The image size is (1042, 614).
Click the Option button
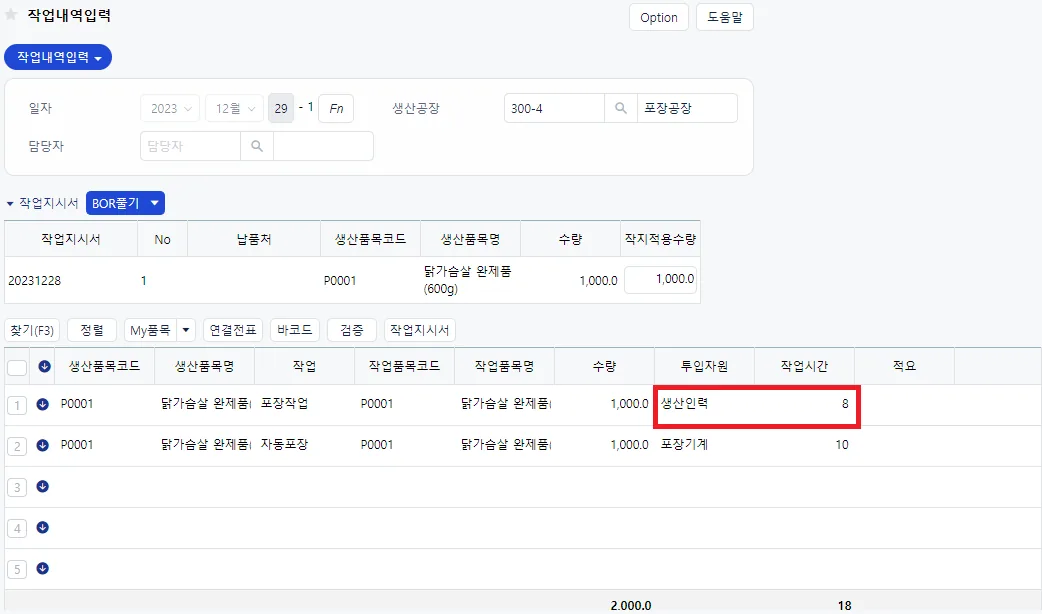659,17
